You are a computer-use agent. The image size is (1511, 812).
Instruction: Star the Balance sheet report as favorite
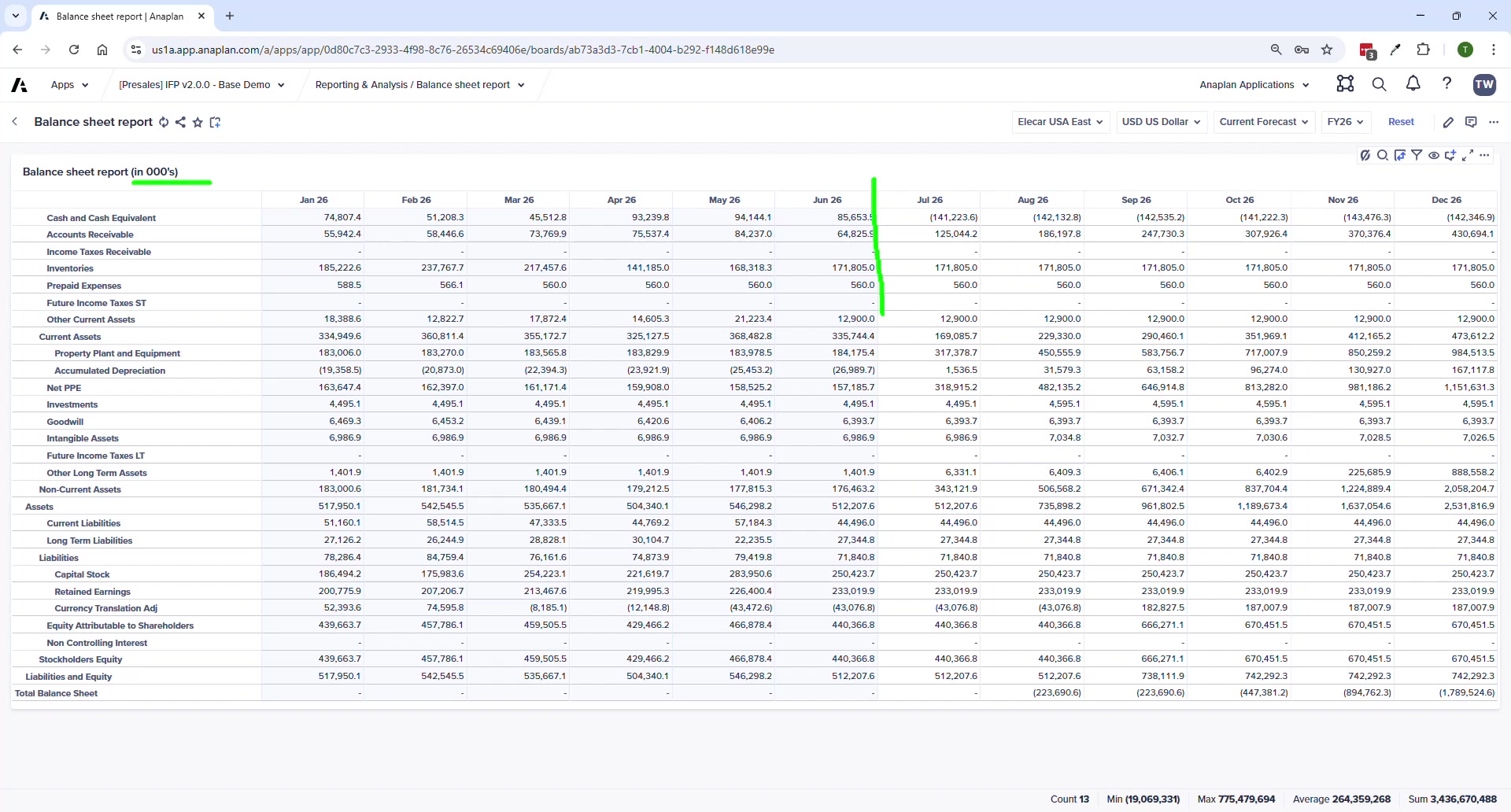[x=198, y=122]
